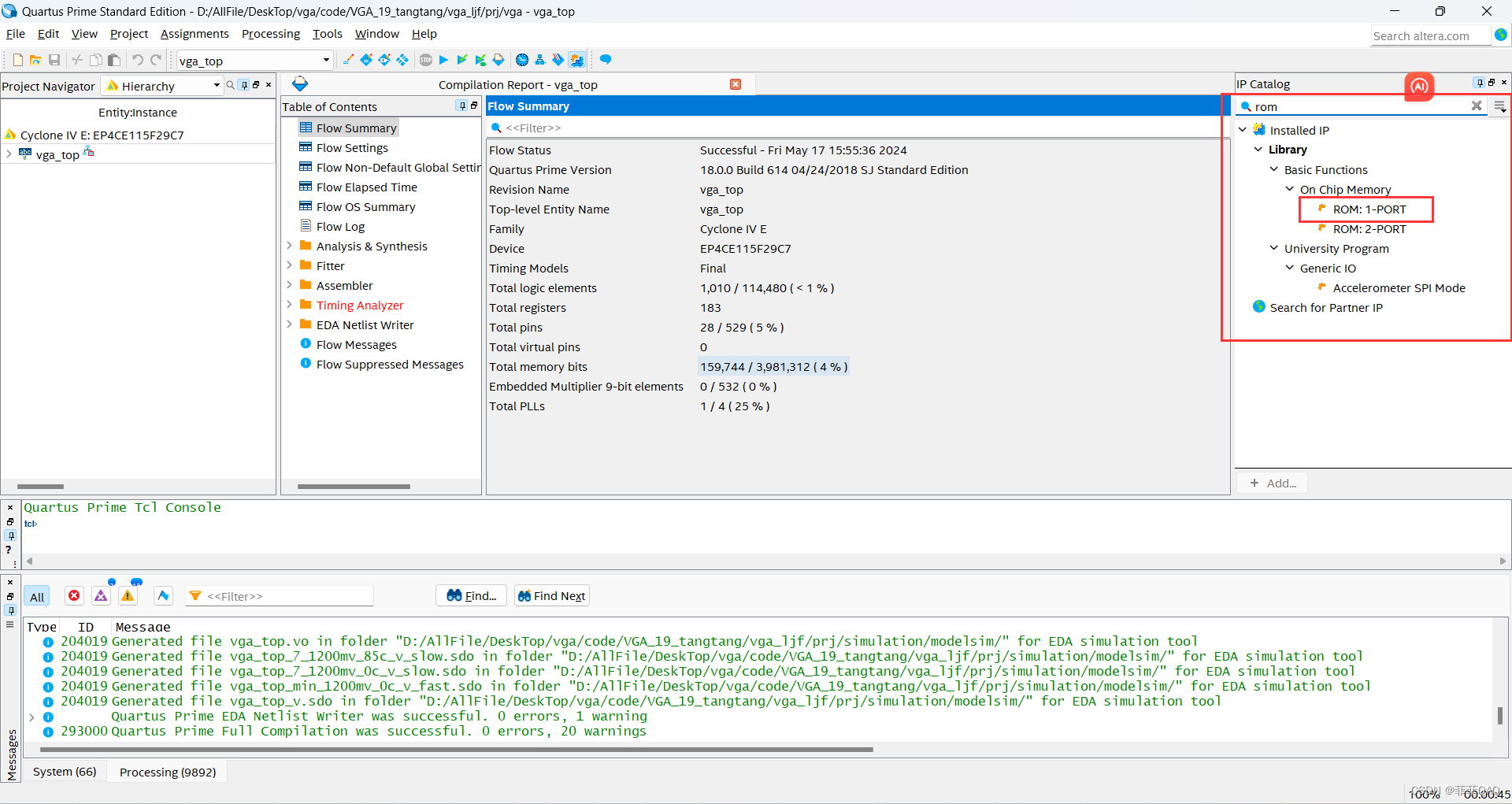The image size is (1512, 804).
Task: Click the Add... button in IP Catalog
Action: (1273, 483)
